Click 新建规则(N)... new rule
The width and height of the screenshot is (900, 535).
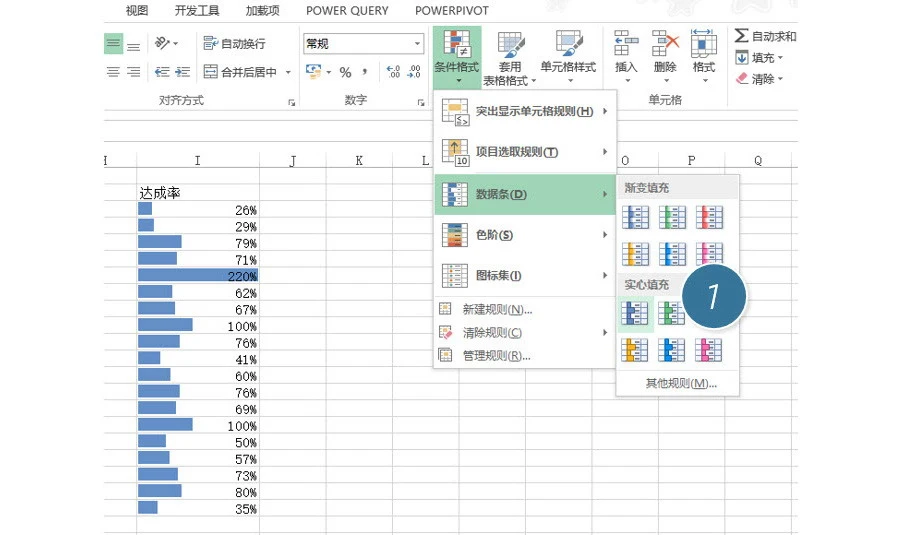pyautogui.click(x=496, y=310)
